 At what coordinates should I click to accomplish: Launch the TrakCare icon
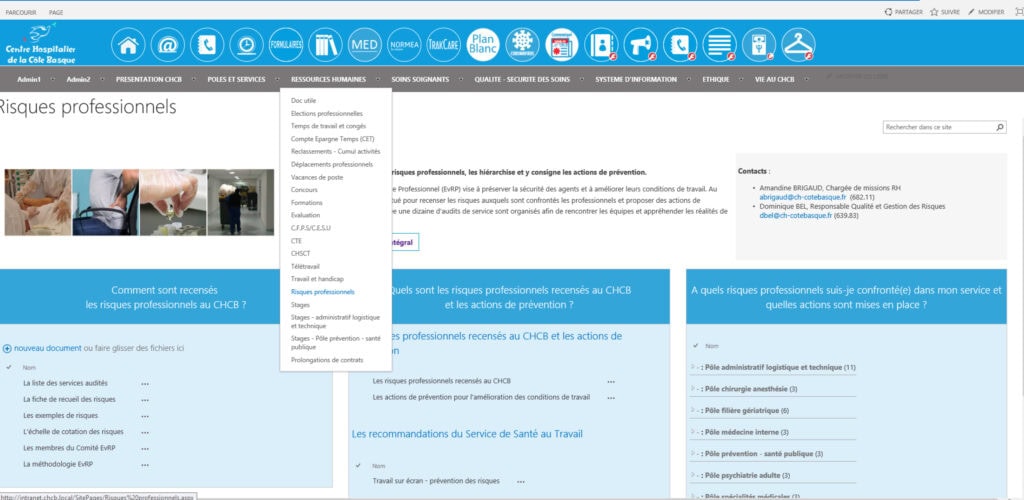pyautogui.click(x=443, y=45)
